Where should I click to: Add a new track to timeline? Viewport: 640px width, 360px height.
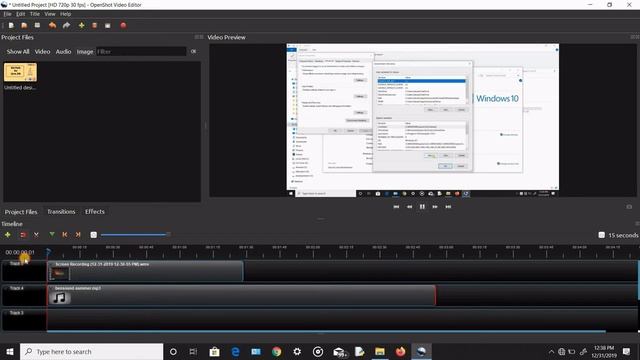pos(7,235)
